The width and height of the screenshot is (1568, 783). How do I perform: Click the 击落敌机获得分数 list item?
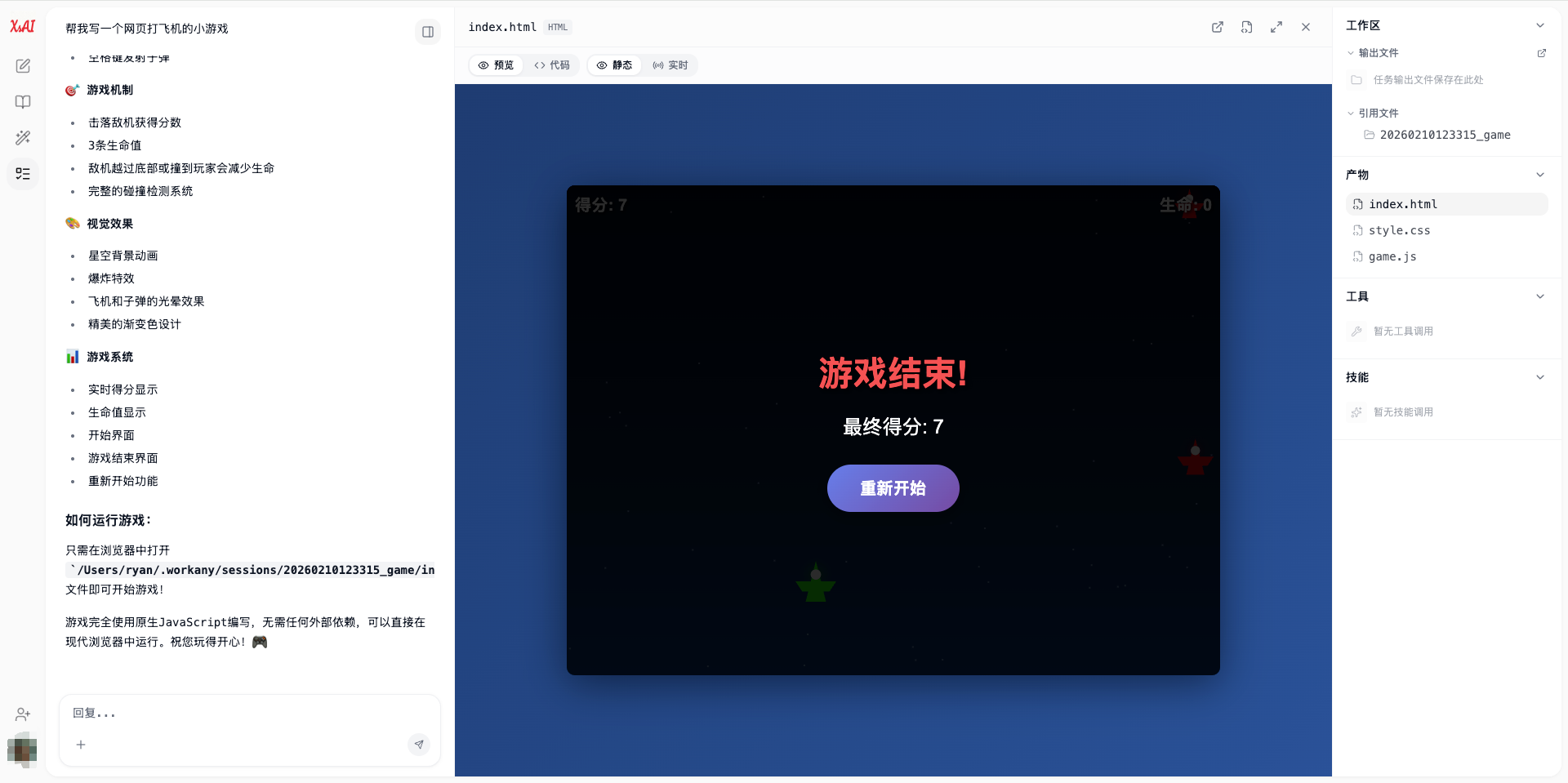point(135,122)
